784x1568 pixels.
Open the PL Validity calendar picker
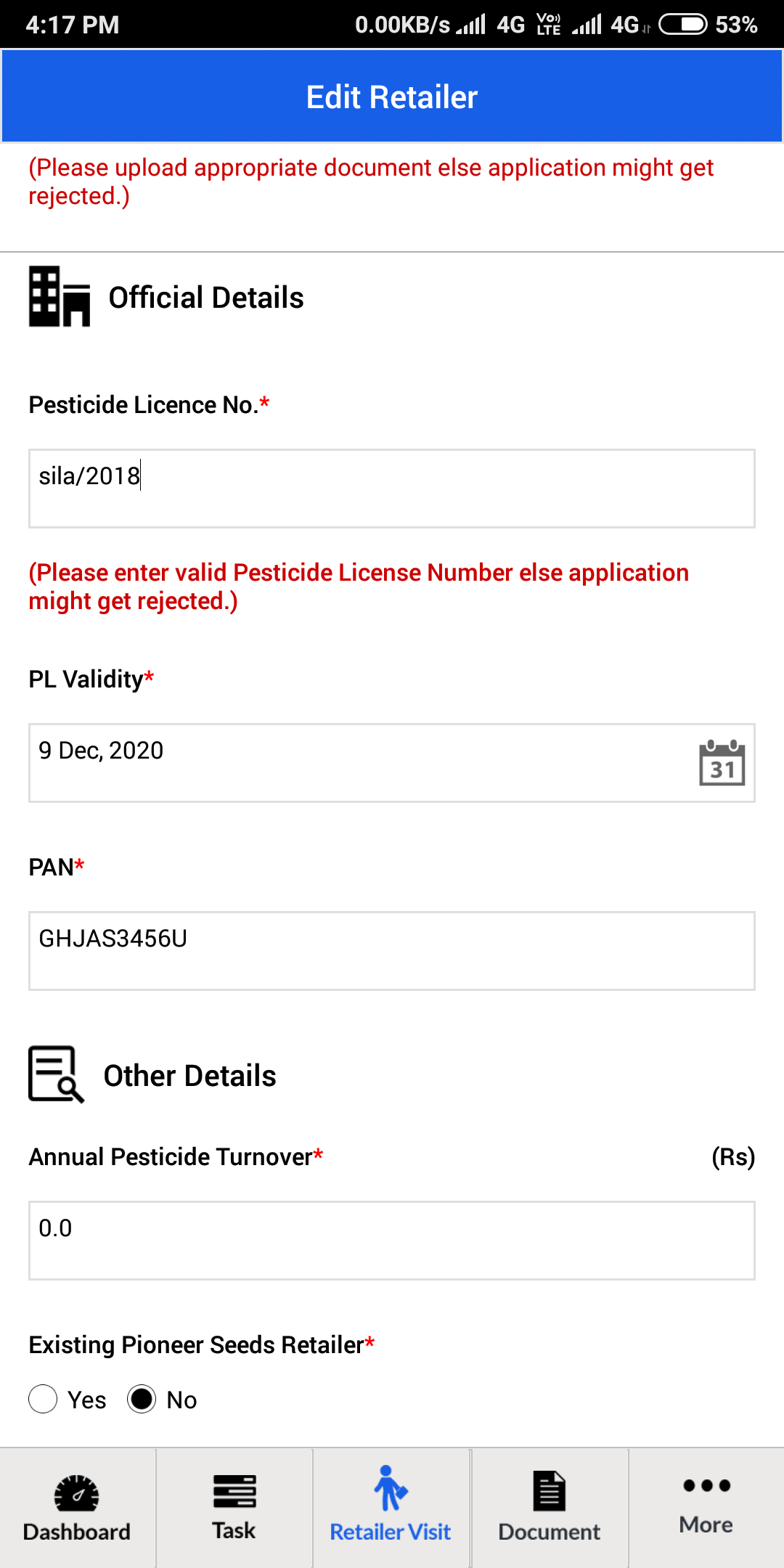click(722, 762)
